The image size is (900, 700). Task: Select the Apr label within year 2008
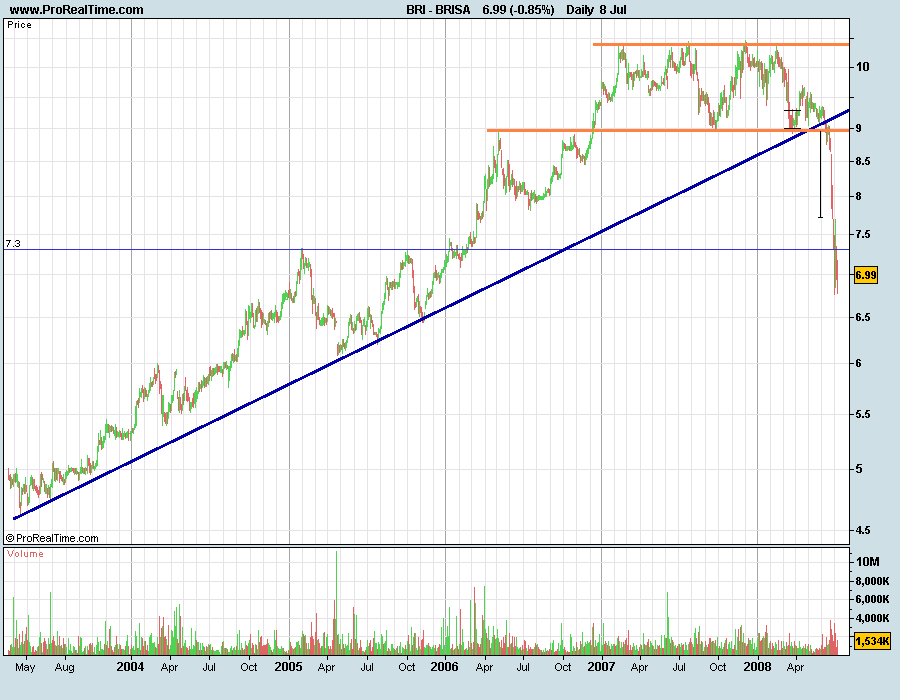point(795,668)
